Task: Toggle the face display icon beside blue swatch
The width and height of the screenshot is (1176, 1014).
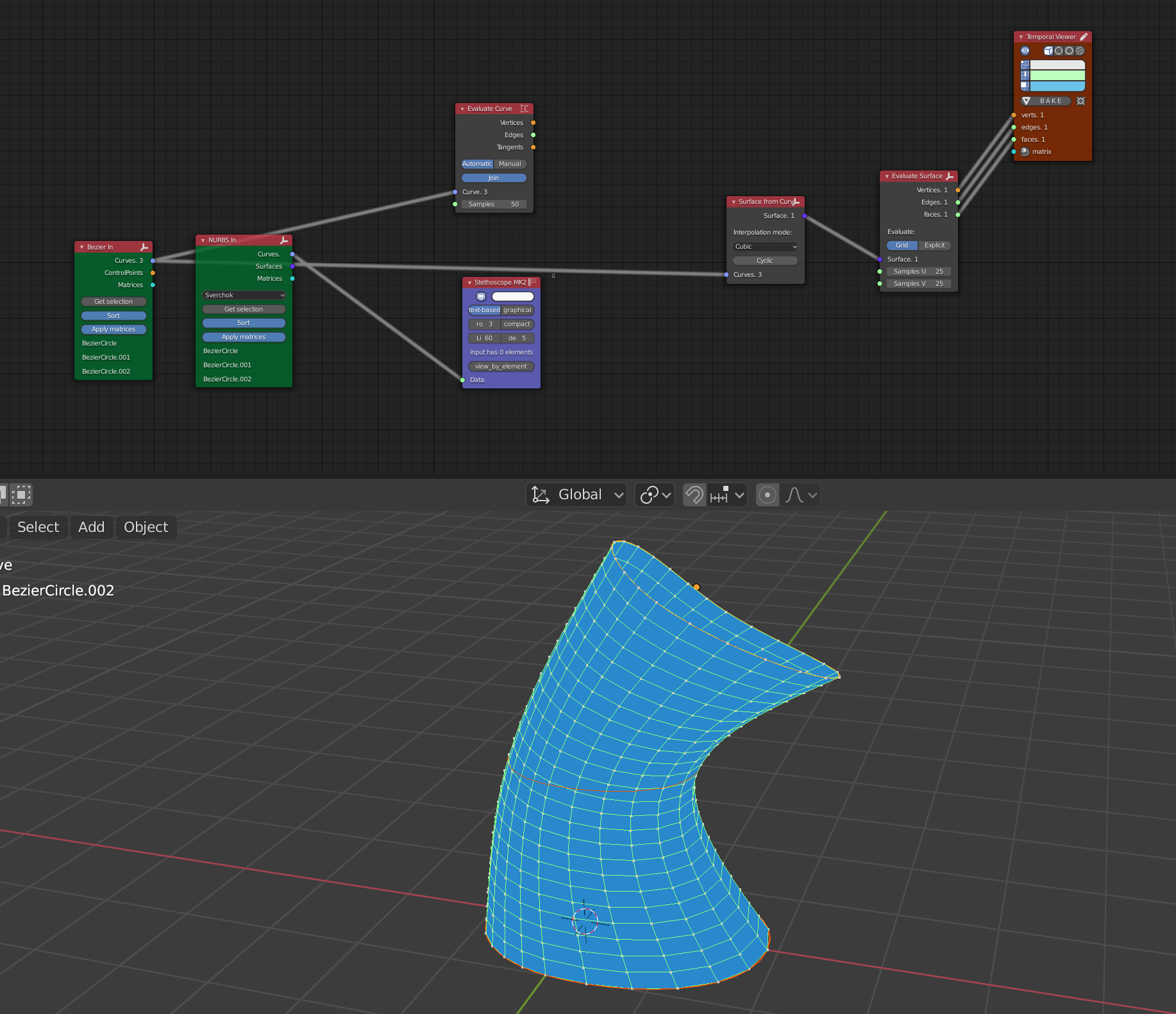Action: pyautogui.click(x=1025, y=86)
